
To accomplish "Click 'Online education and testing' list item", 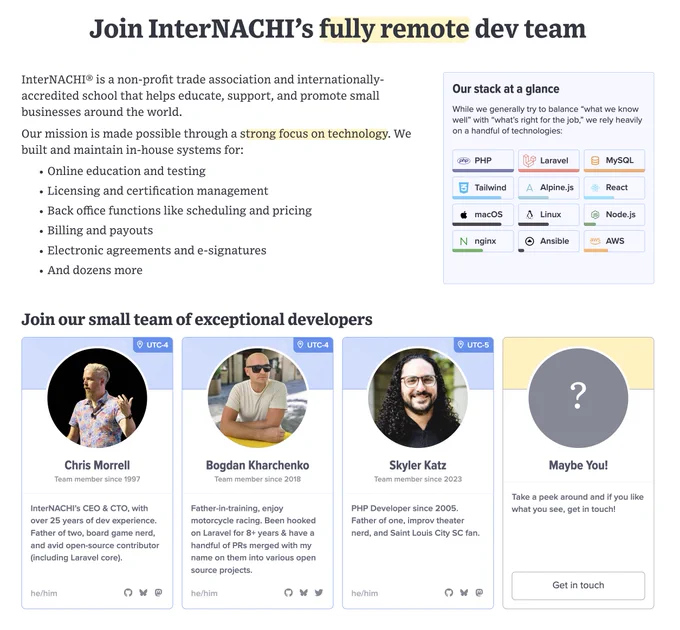I will pos(126,171).
